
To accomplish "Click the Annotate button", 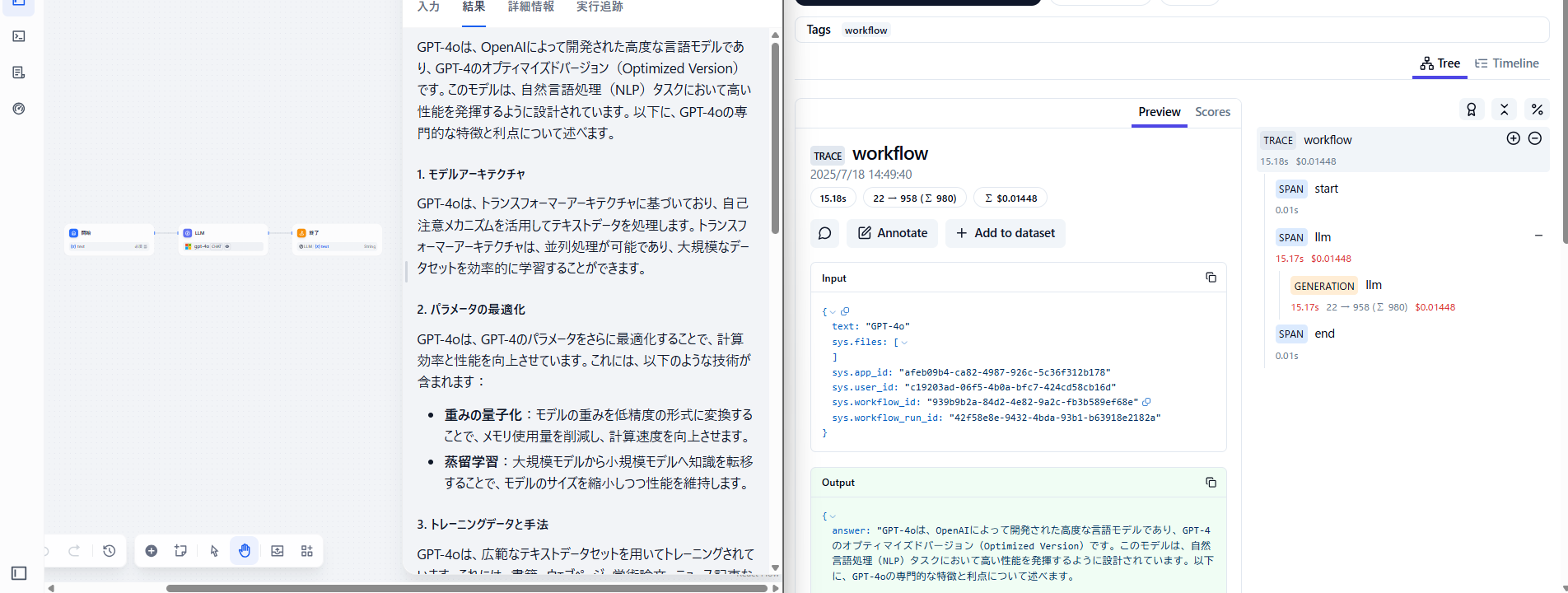I will coord(893,233).
